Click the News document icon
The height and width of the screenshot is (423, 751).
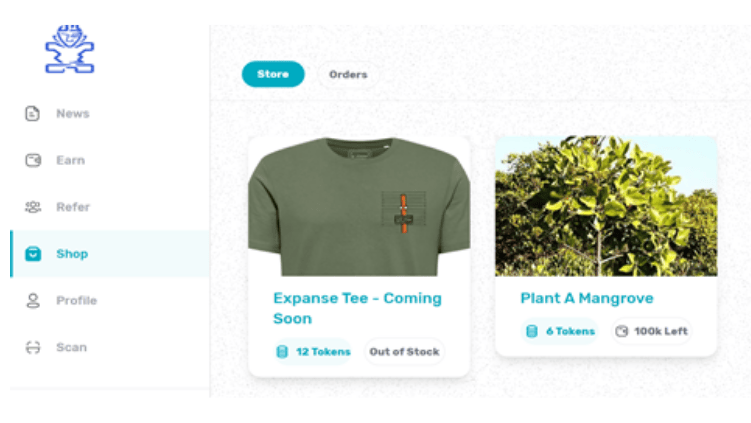[x=33, y=114]
